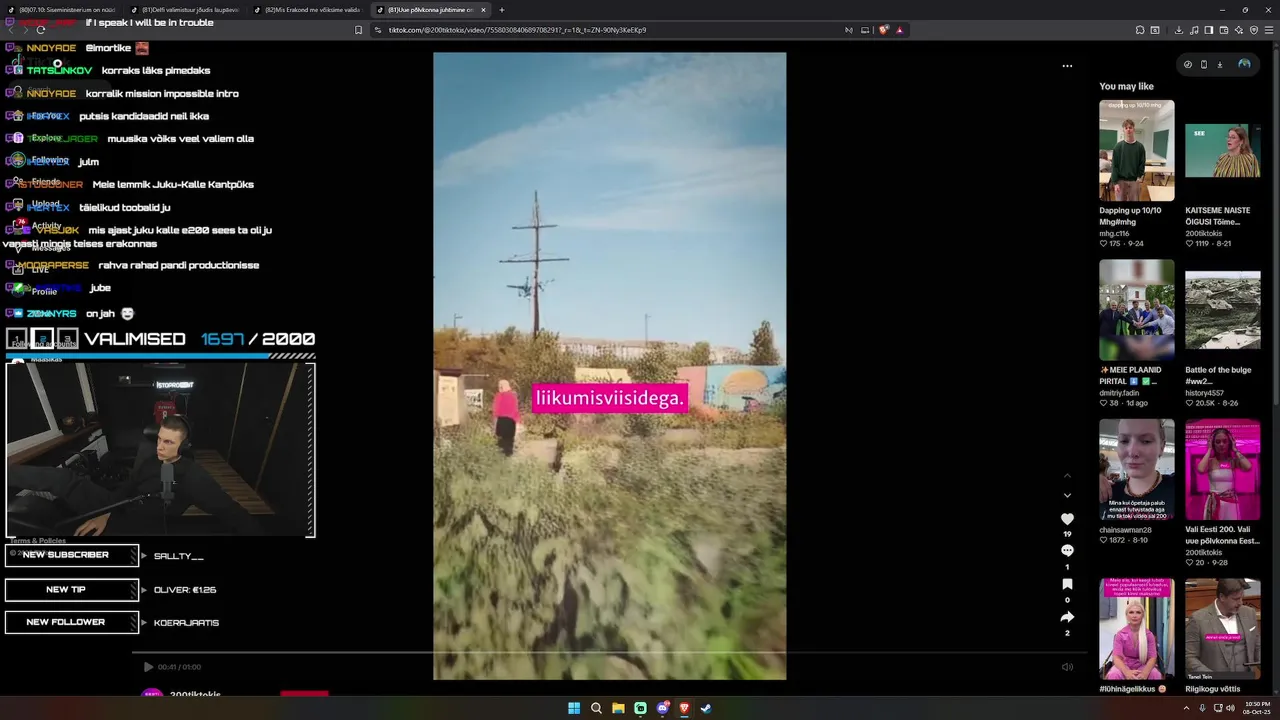This screenshot has width=1280, height=720.
Task: Open Brave browser from taskbar
Action: 684,708
